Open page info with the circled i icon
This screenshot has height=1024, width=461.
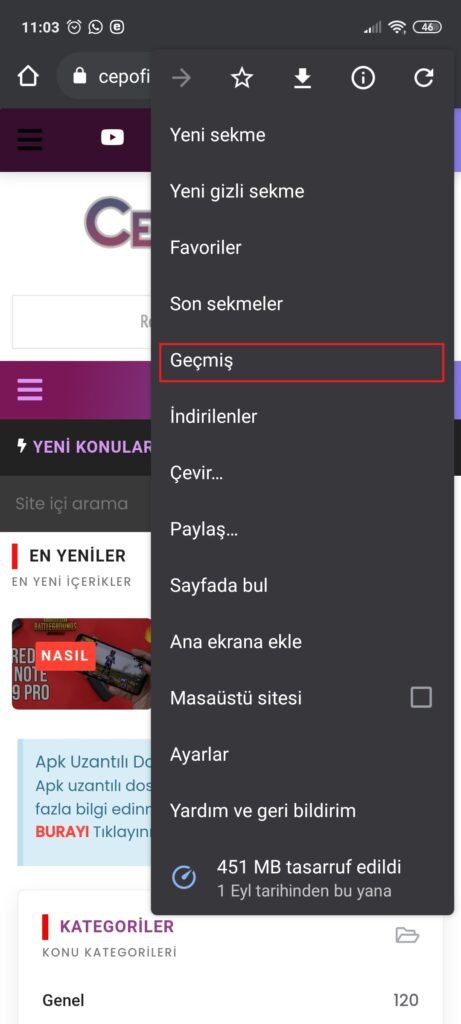coord(363,79)
